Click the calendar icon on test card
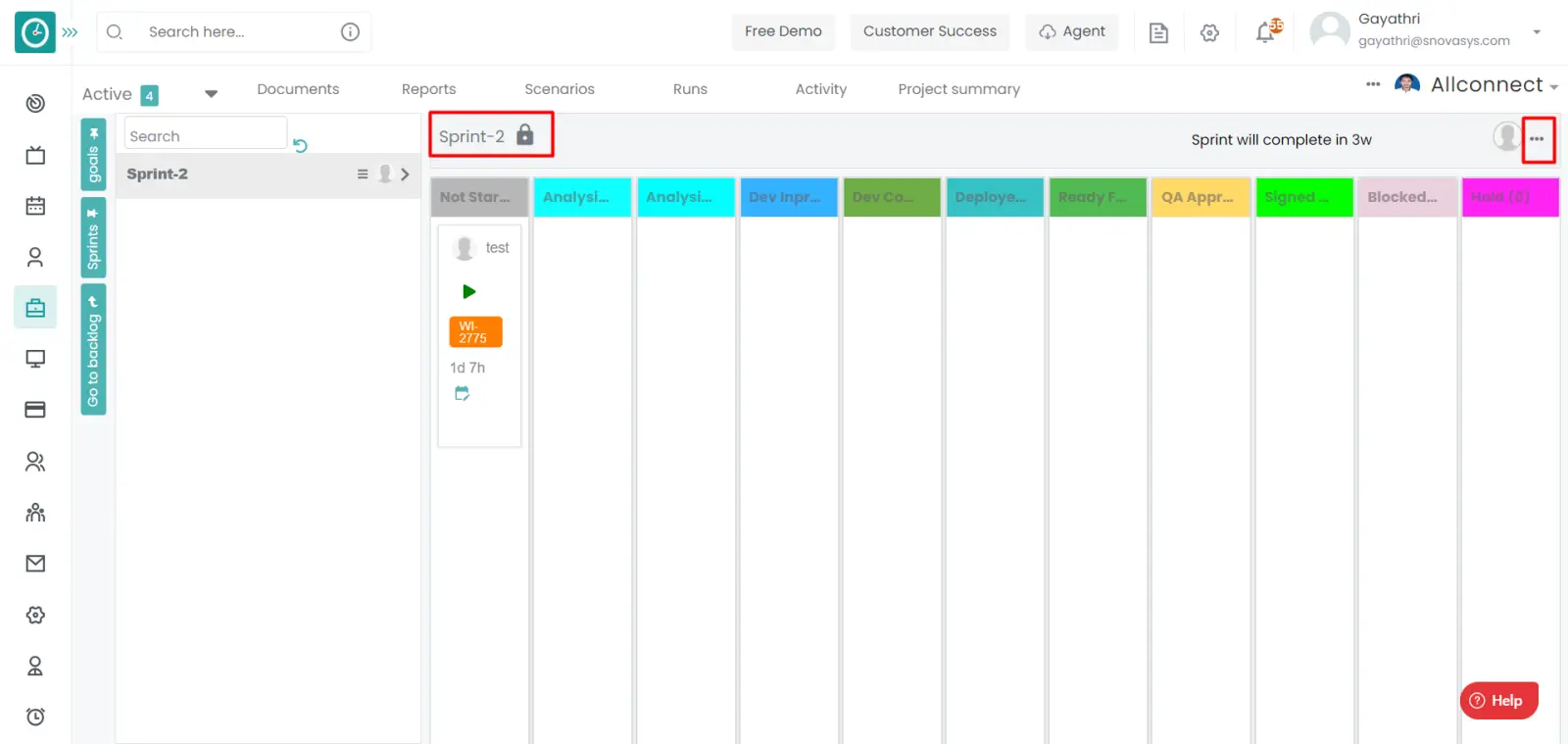 tap(462, 393)
